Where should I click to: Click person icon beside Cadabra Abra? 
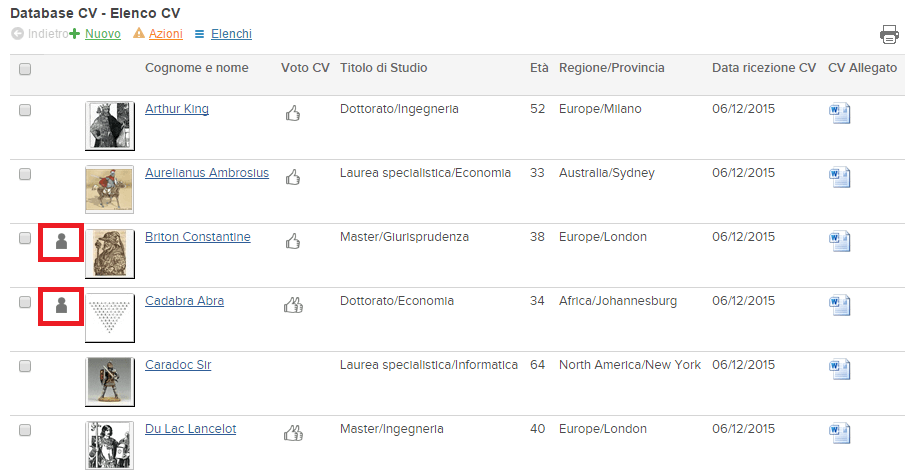click(61, 305)
